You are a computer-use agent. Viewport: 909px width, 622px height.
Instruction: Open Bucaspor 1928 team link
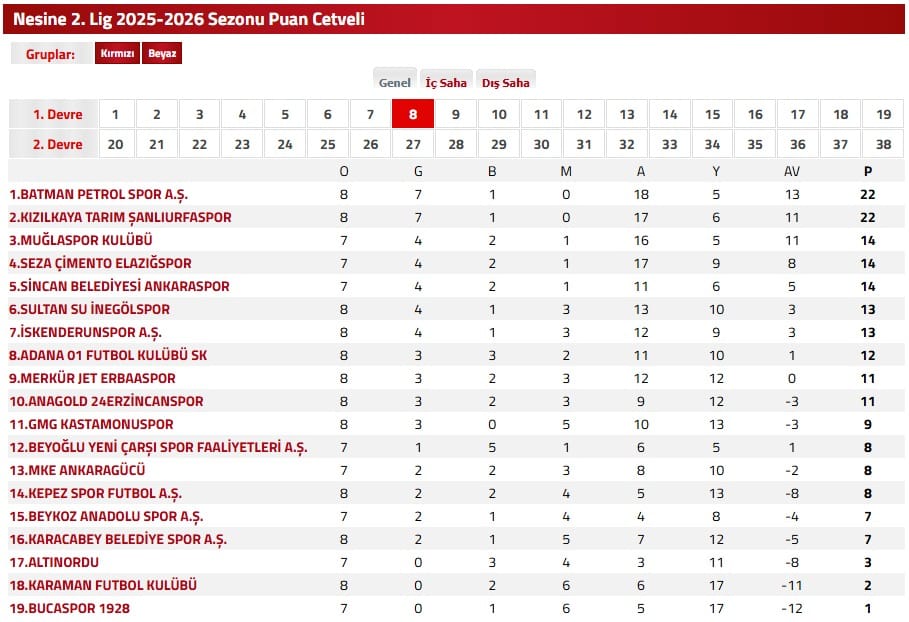(x=69, y=608)
